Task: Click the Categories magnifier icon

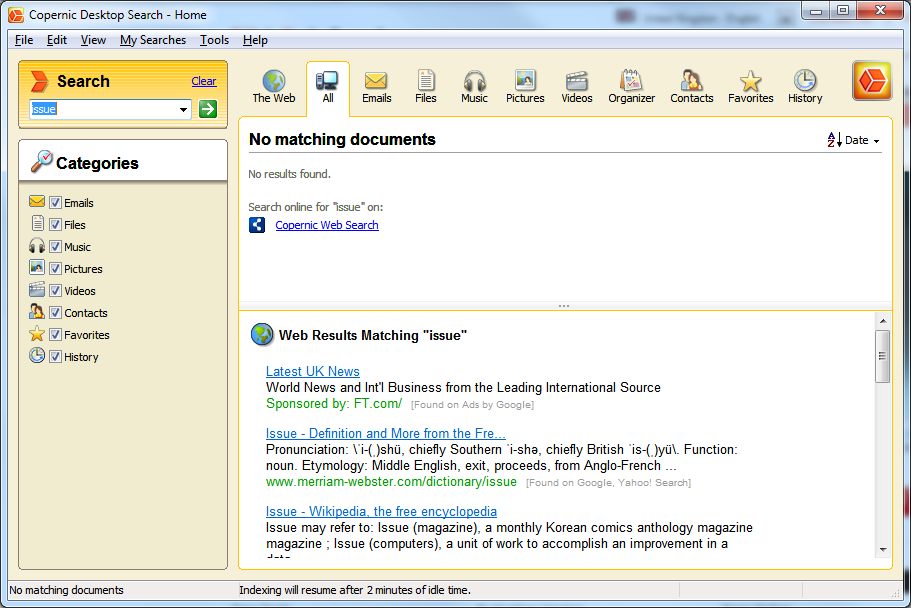Action: pyautogui.click(x=41, y=161)
